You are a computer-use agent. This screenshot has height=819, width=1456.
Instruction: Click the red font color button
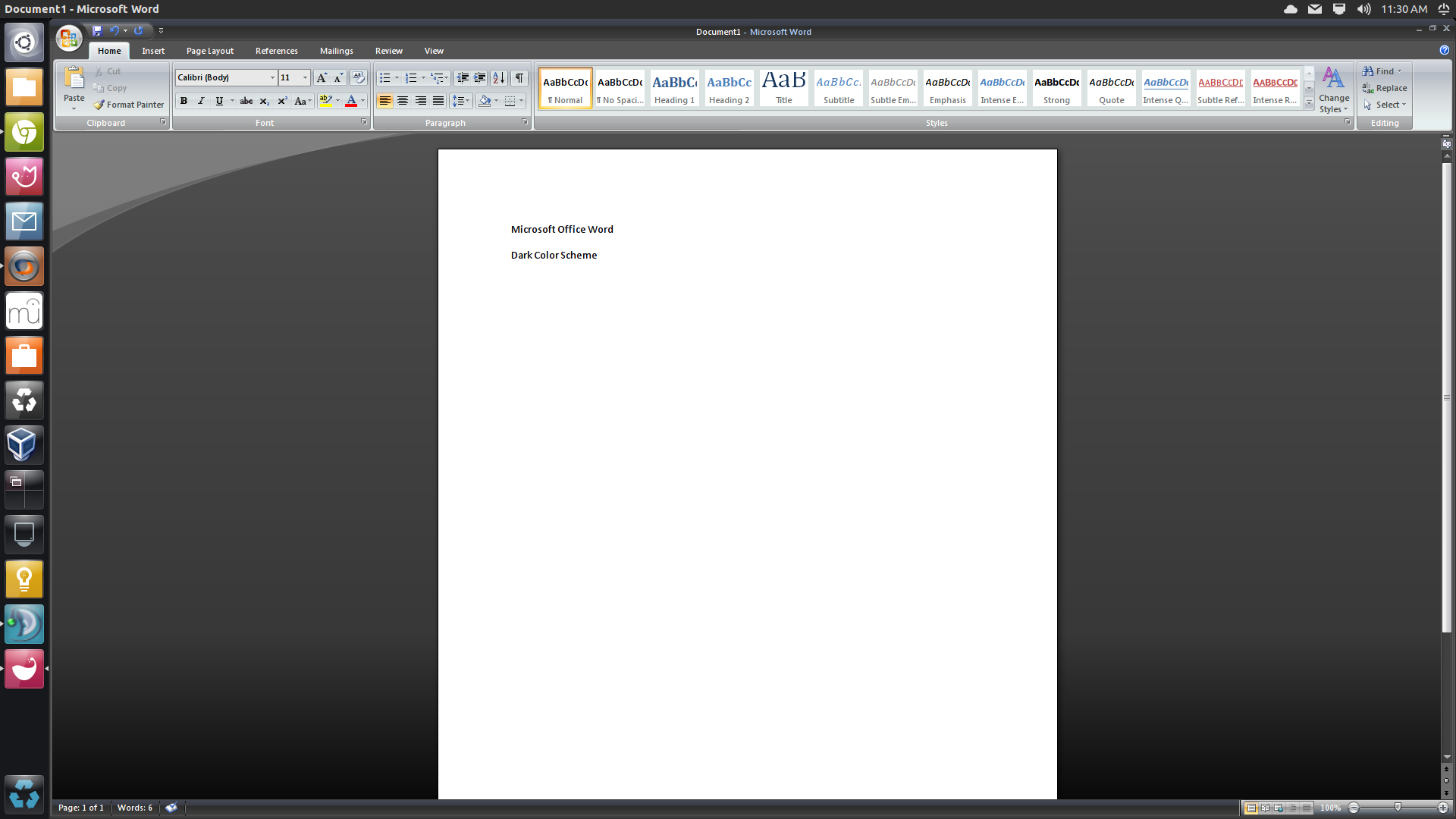351,101
